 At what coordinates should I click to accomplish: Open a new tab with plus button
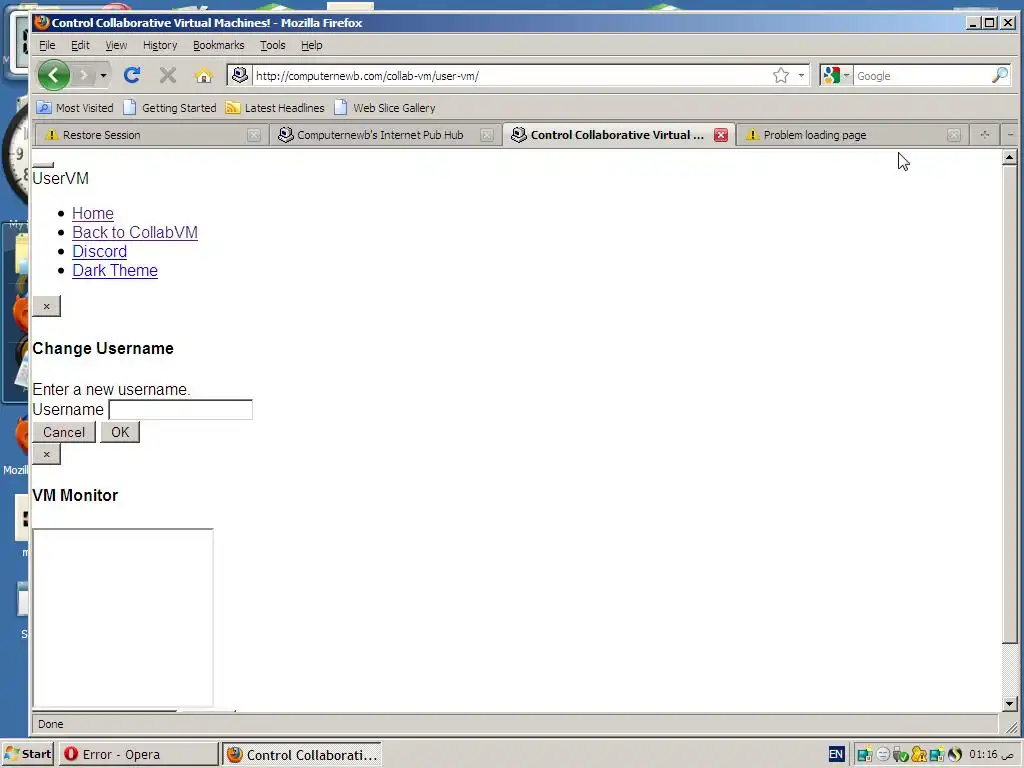(x=985, y=135)
